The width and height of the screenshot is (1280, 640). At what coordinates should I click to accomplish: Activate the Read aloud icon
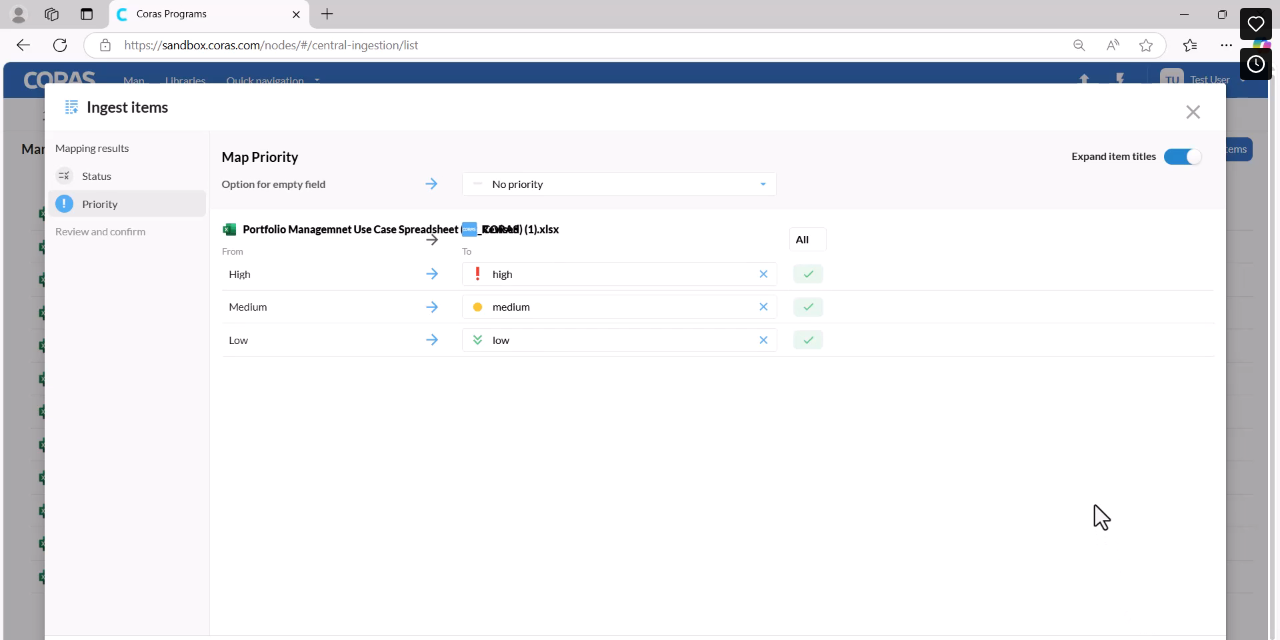click(x=1113, y=45)
